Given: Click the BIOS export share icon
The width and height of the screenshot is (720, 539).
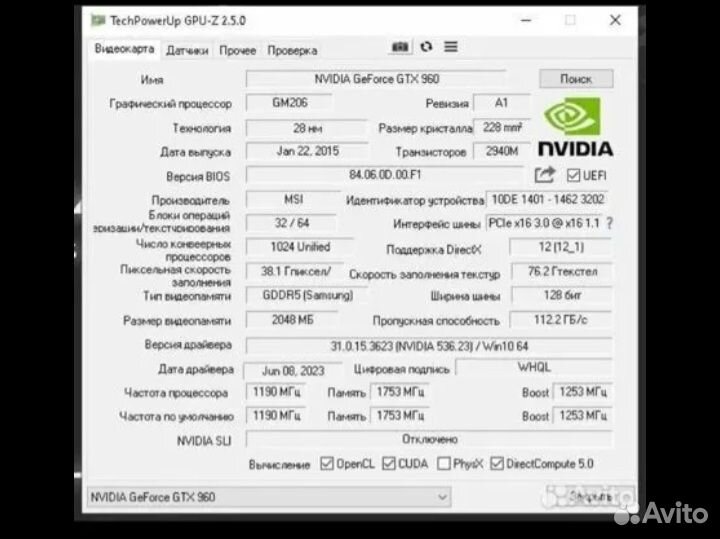Looking at the screenshot, I should 545,175.
